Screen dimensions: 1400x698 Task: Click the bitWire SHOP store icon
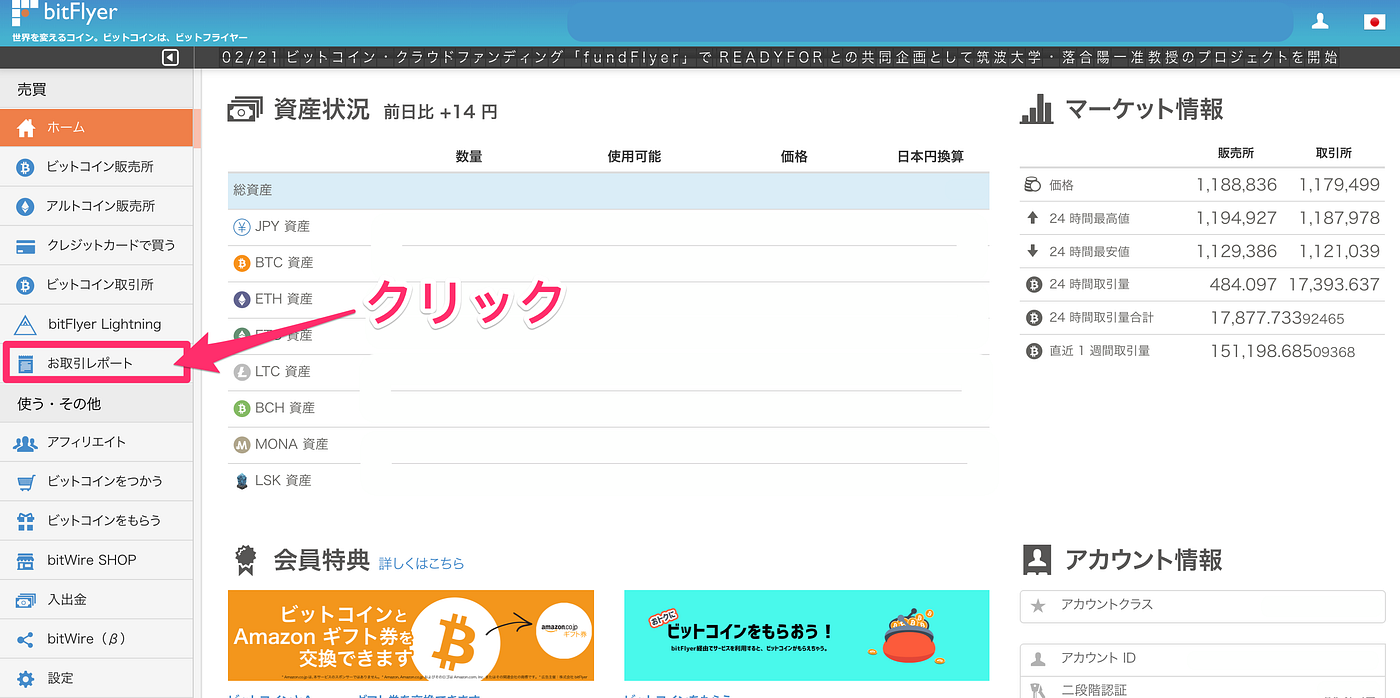coord(26,560)
